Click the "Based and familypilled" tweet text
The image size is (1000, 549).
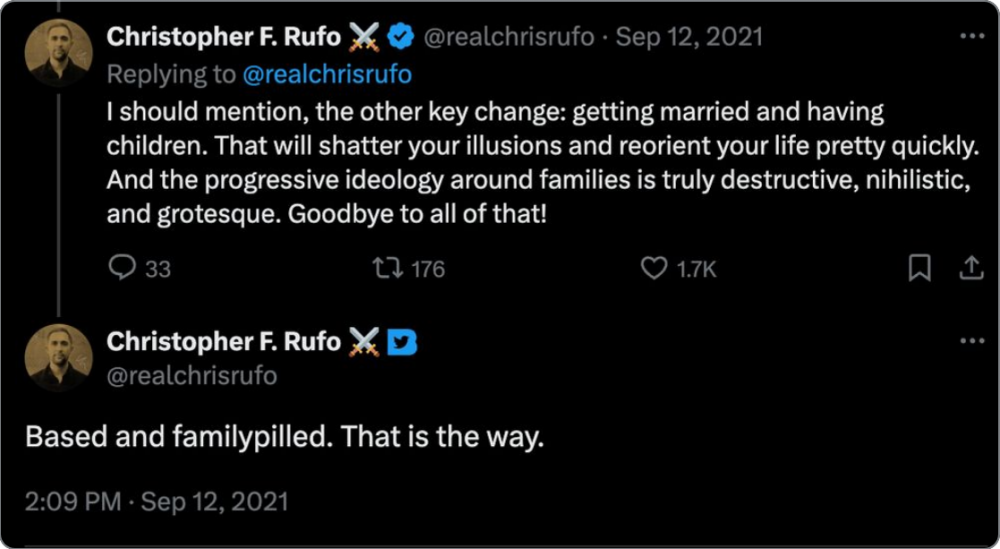coord(284,438)
